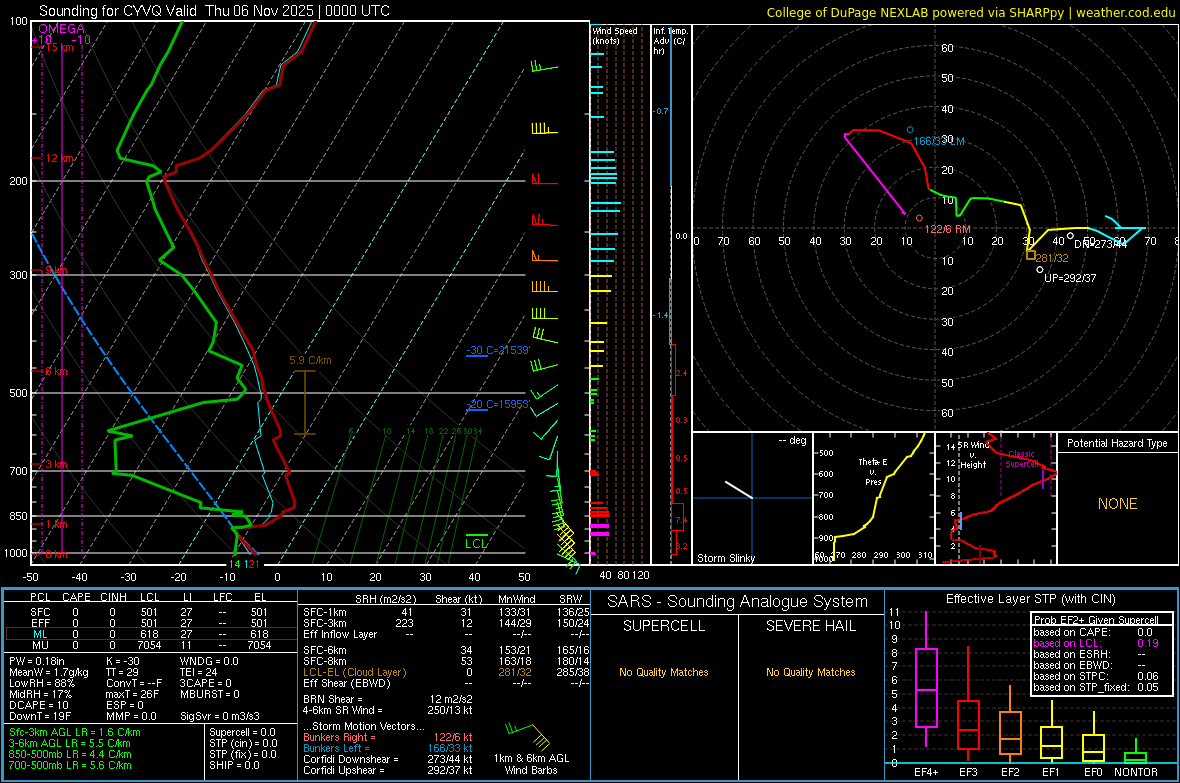The image size is (1180, 783).
Task: Click the SFC parcel row label
Action: (x=40, y=612)
